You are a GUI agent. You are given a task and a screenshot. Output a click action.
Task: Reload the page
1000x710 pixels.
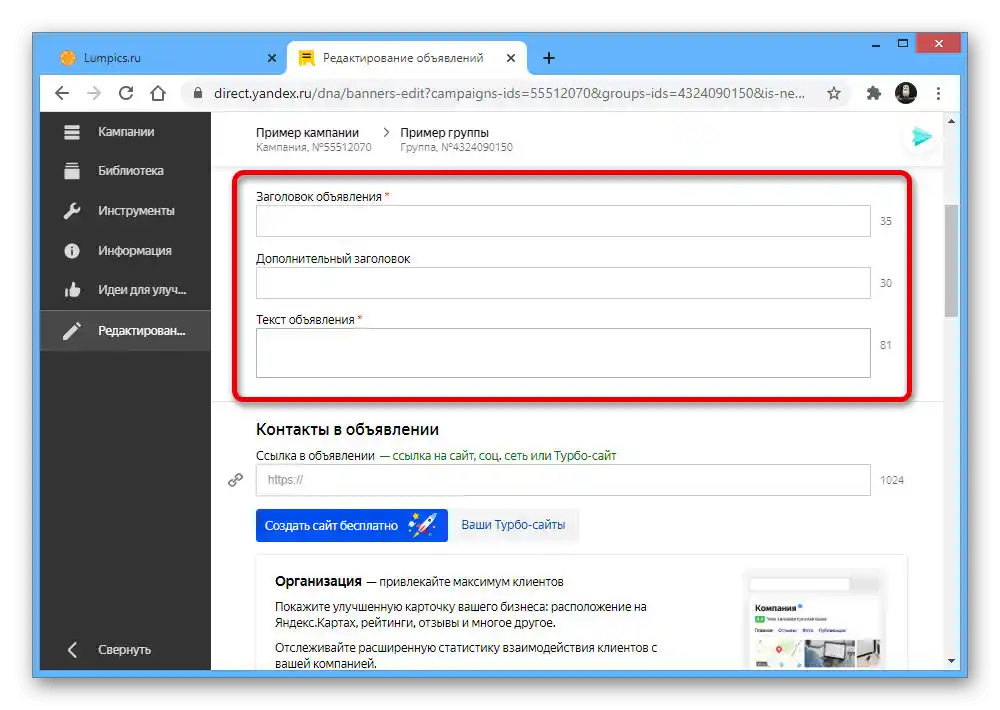point(126,93)
